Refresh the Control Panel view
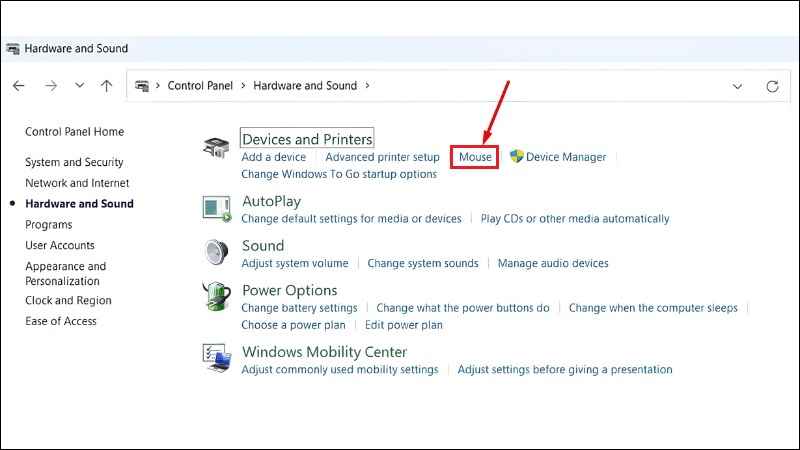Viewport: 800px width, 450px height. pyautogui.click(x=772, y=86)
